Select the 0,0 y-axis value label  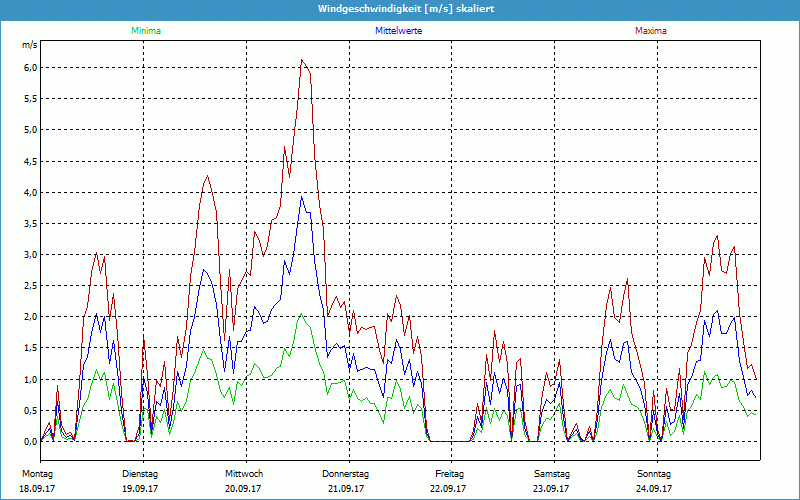30,441
